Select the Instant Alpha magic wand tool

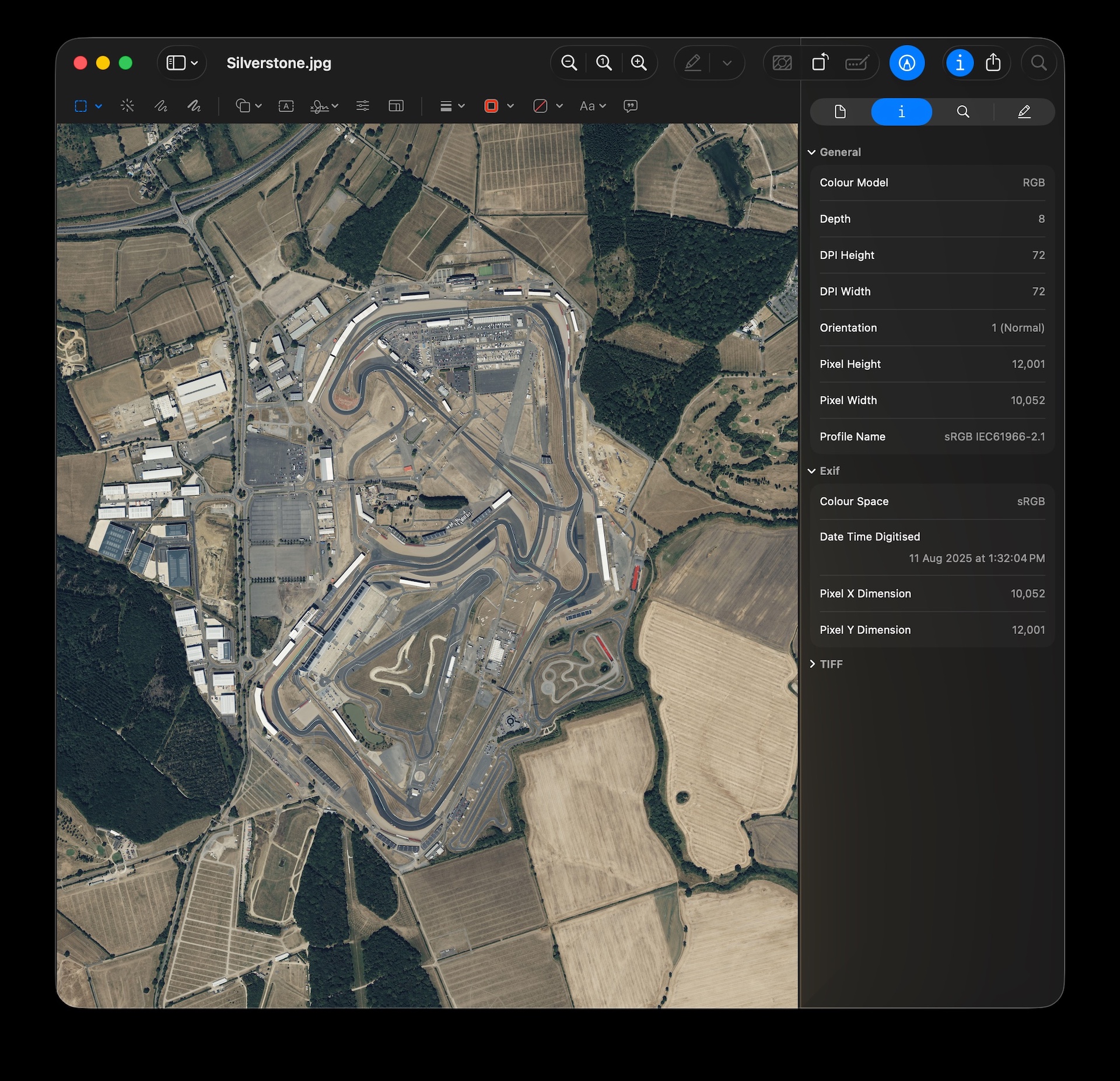pyautogui.click(x=127, y=106)
